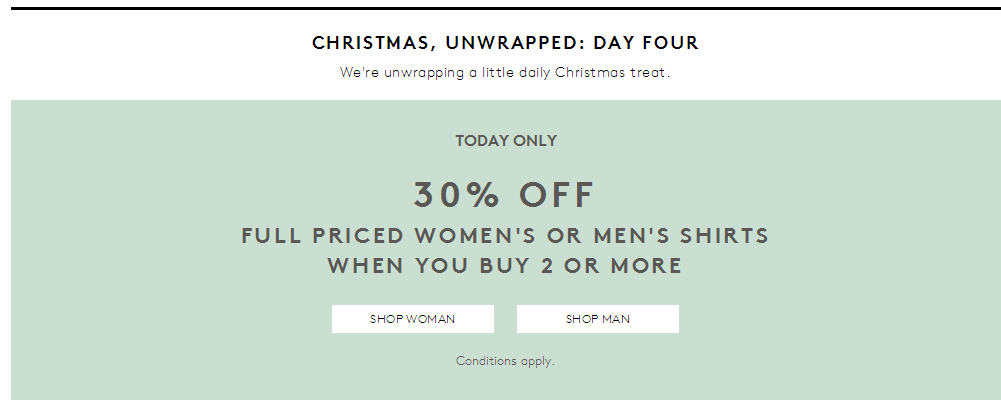1001x407 pixels.
Task: Click the 30% figure in the banner
Action: click(456, 195)
